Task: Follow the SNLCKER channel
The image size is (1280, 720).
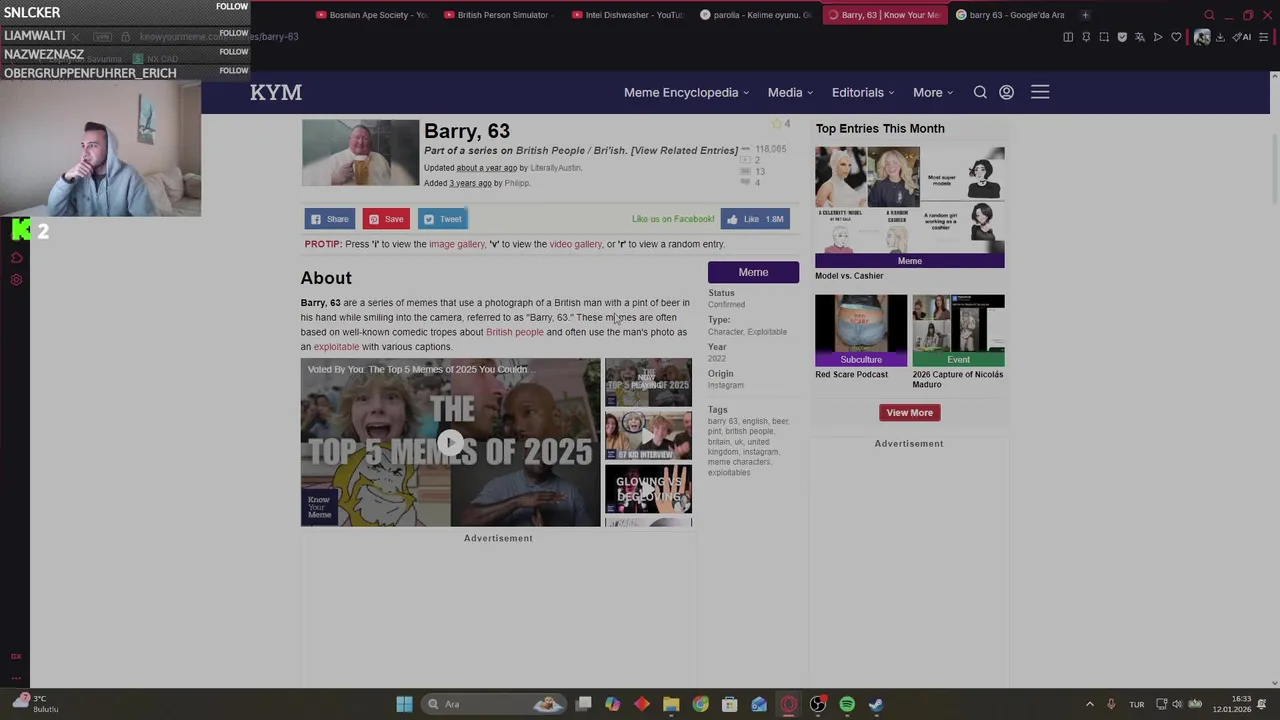Action: pos(232,6)
